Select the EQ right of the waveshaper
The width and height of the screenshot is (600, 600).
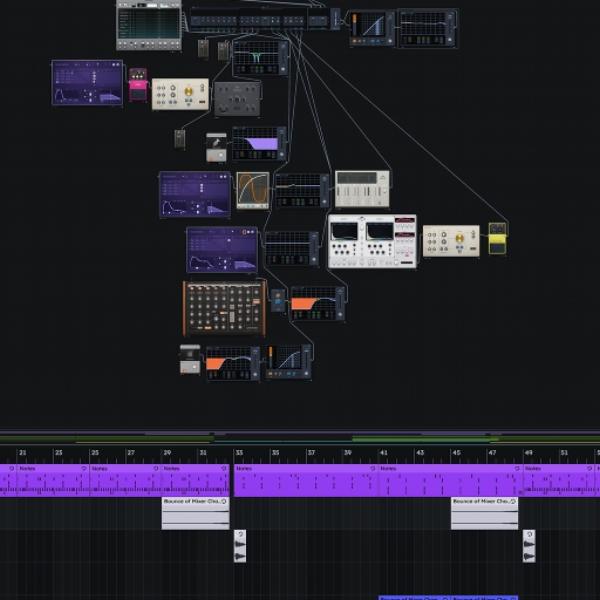[302, 190]
